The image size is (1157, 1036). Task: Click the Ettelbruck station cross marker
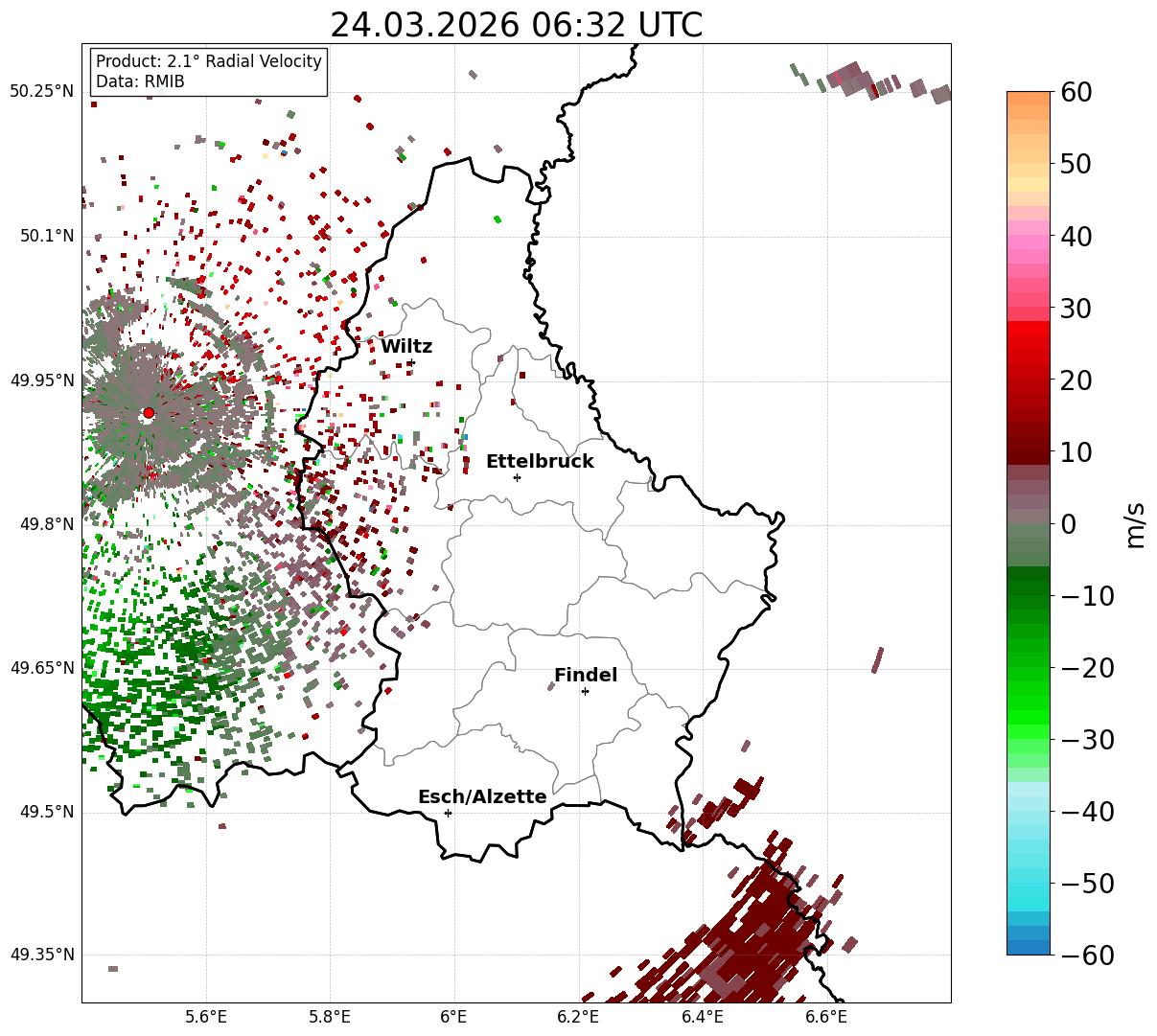click(518, 477)
